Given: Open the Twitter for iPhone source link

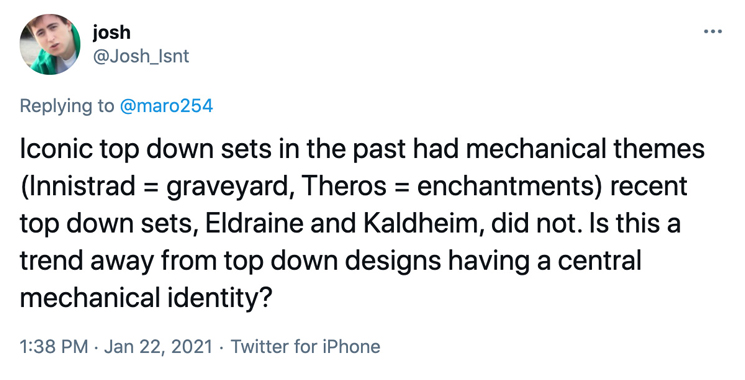Looking at the screenshot, I should (x=306, y=346).
